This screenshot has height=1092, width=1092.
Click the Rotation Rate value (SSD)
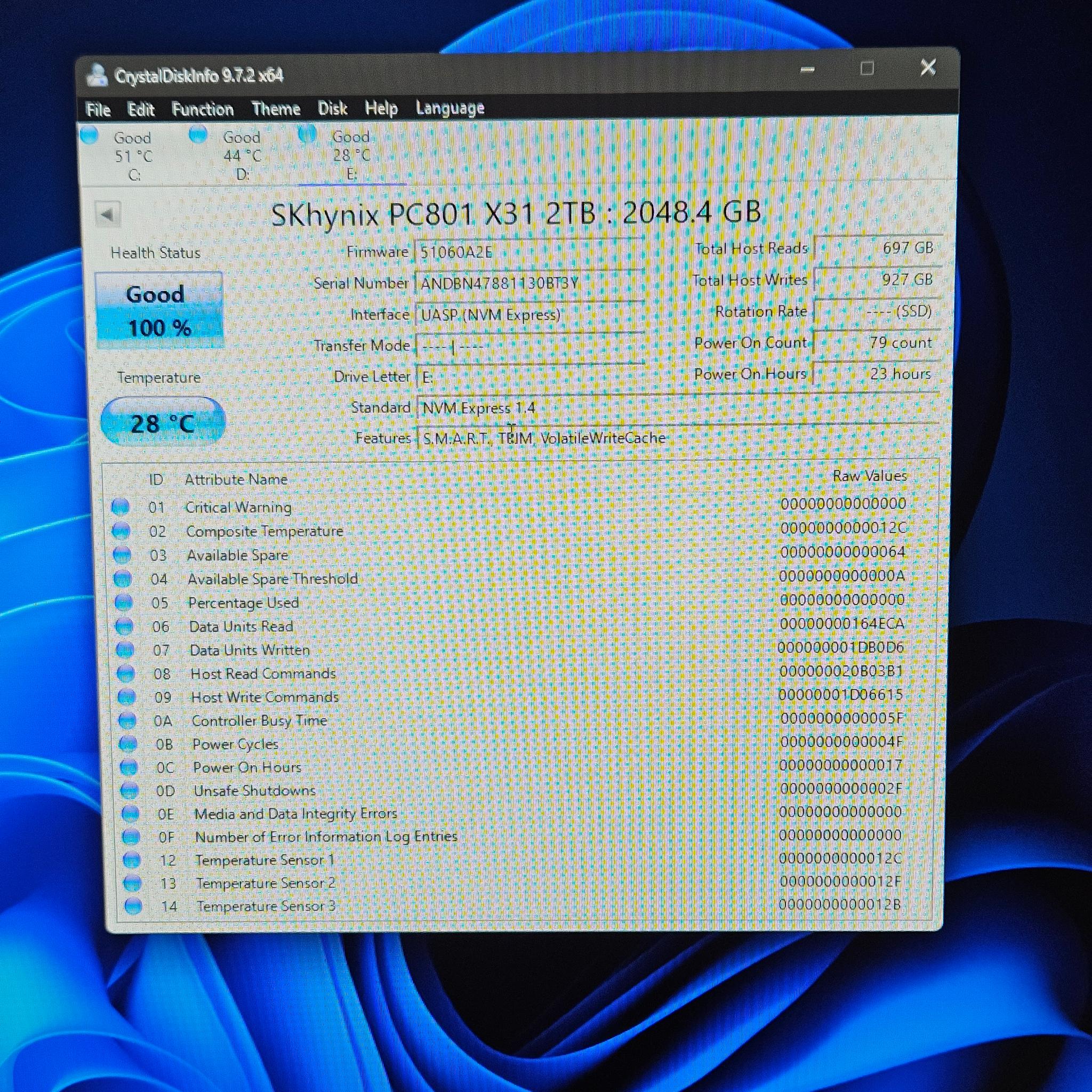(877, 311)
